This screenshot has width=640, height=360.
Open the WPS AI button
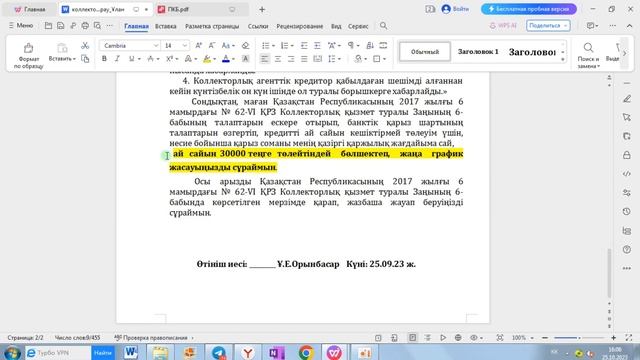(503, 25)
